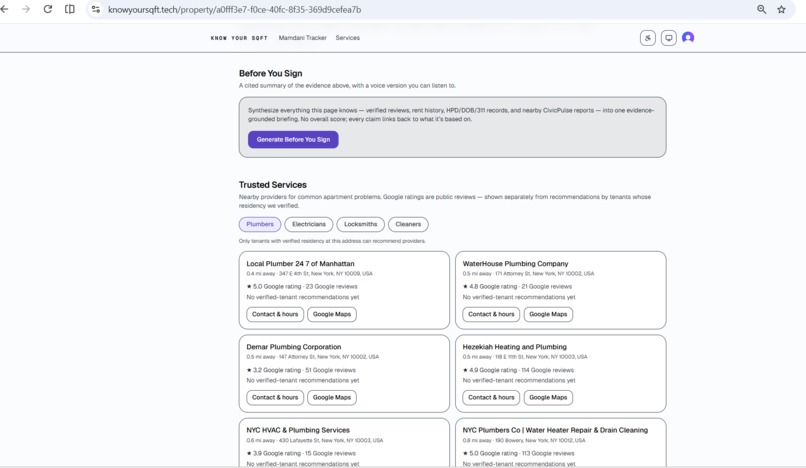Click the WaterHouse Plumbing Company title
Viewport: 806px width, 468px height.
point(515,263)
